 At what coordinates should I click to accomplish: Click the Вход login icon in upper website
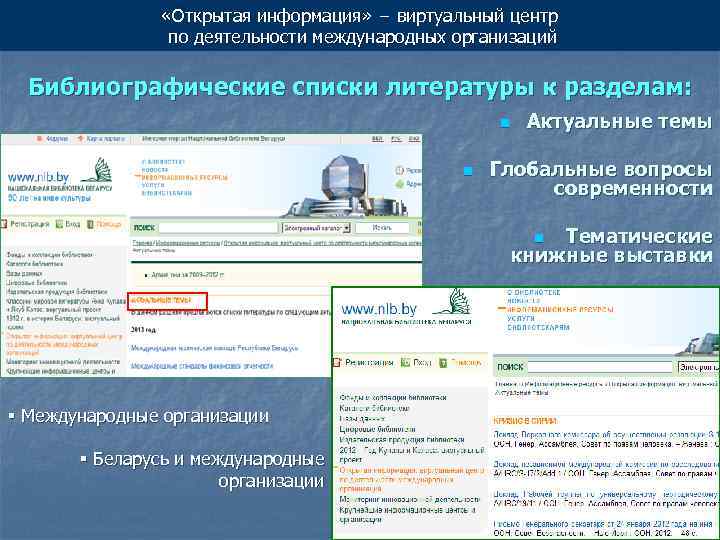coord(59,224)
